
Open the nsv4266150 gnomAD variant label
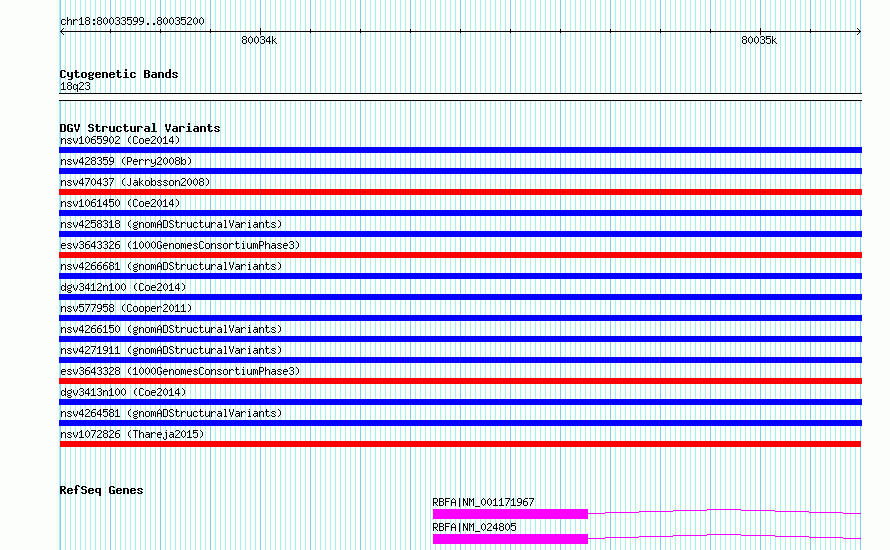coord(171,329)
